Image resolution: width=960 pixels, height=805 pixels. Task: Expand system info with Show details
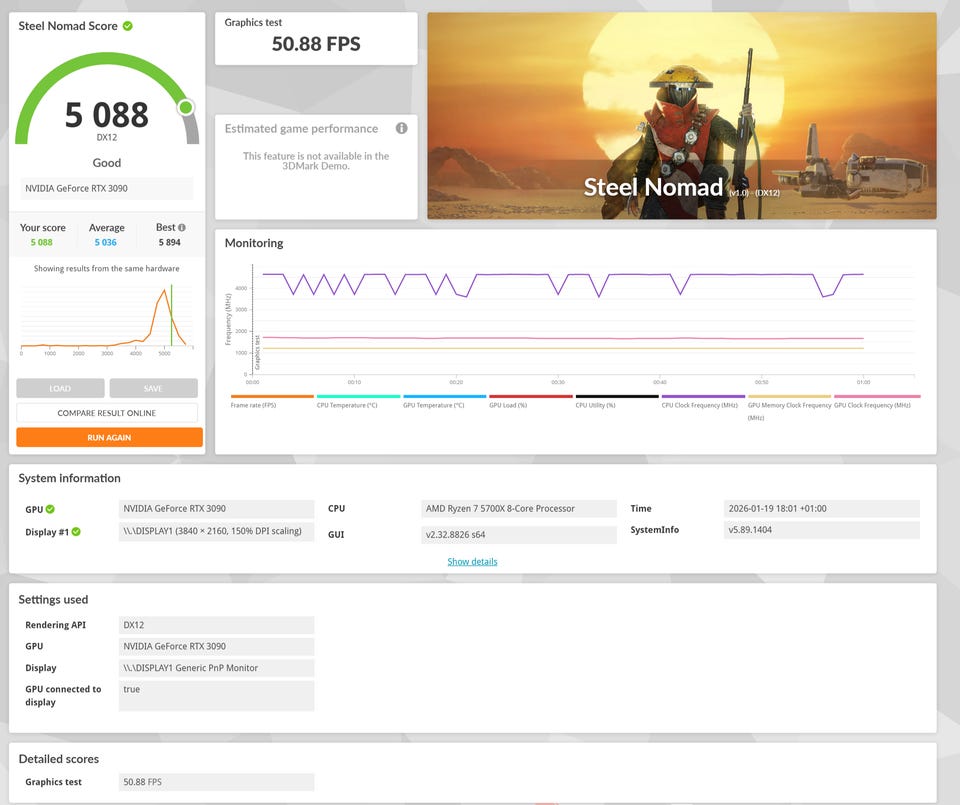point(472,561)
